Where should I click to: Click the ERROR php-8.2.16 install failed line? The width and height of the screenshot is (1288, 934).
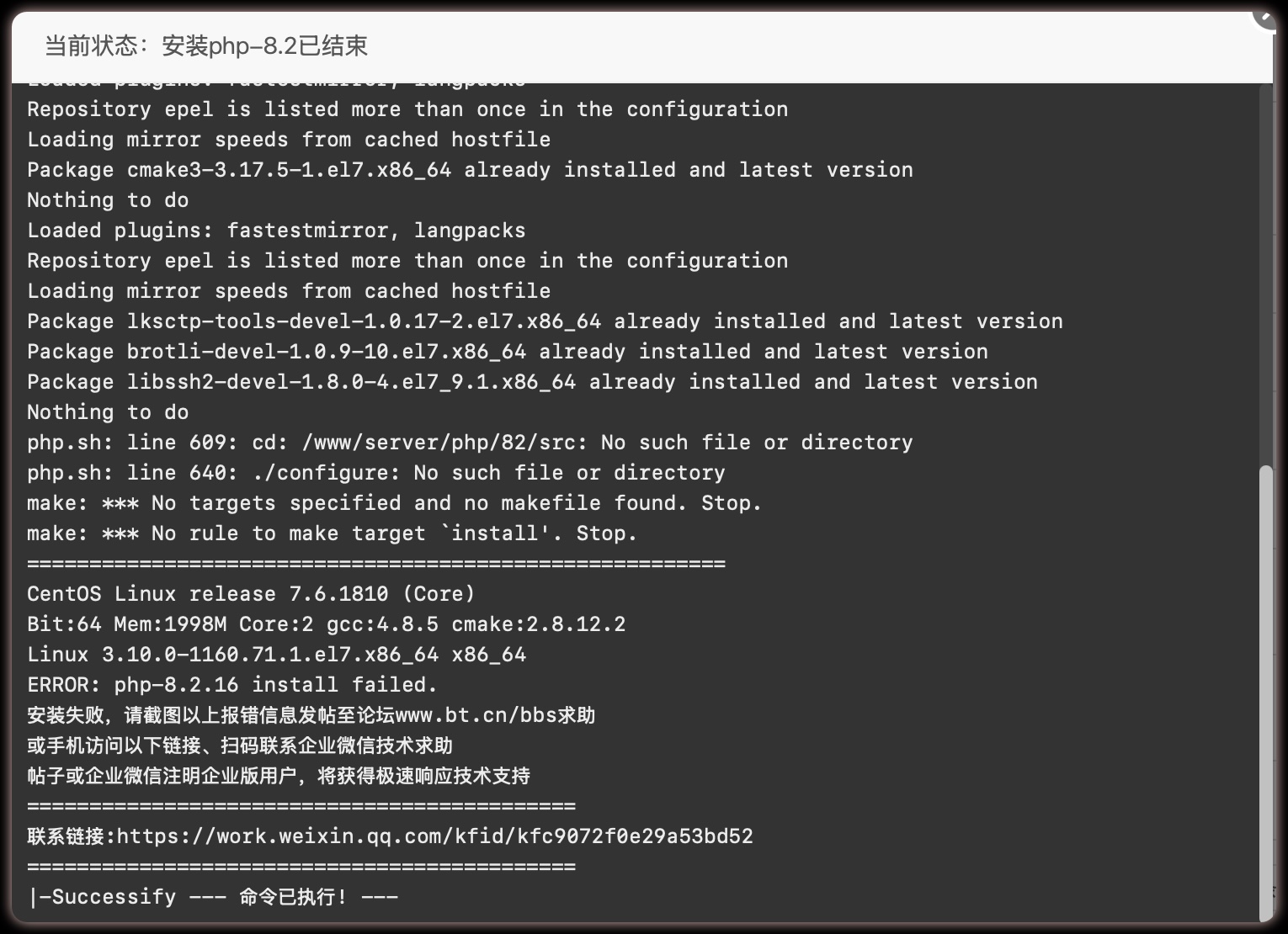point(232,685)
